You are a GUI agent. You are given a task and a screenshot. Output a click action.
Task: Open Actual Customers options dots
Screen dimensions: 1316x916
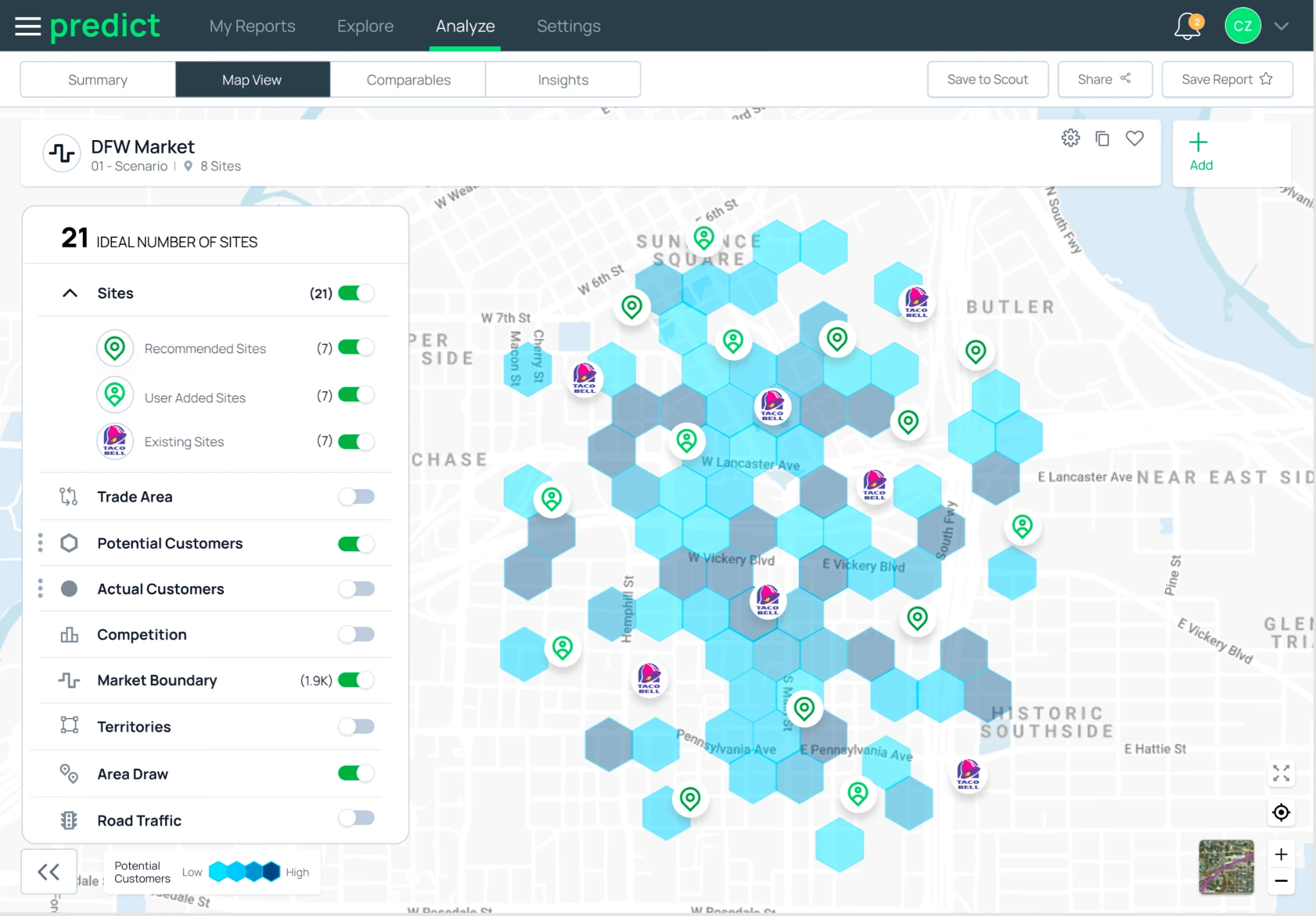pos(40,589)
